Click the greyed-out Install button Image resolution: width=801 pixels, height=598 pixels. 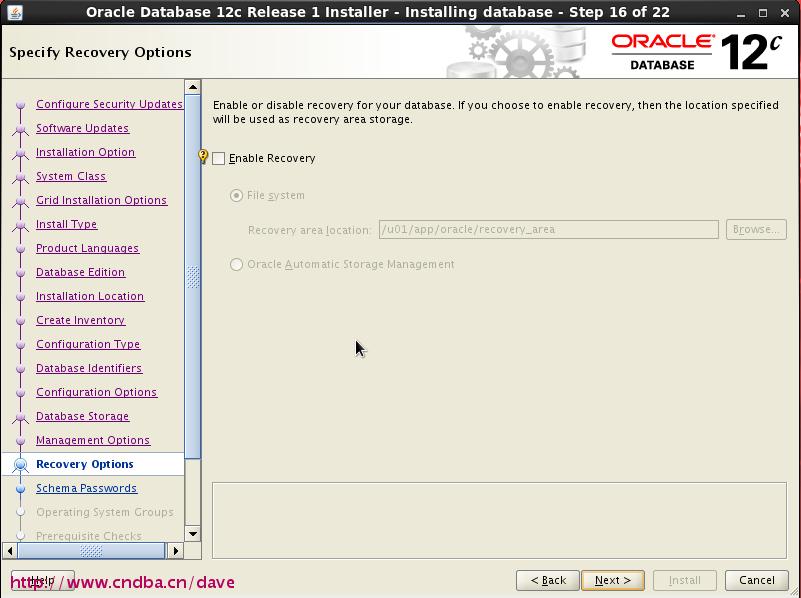tap(685, 580)
